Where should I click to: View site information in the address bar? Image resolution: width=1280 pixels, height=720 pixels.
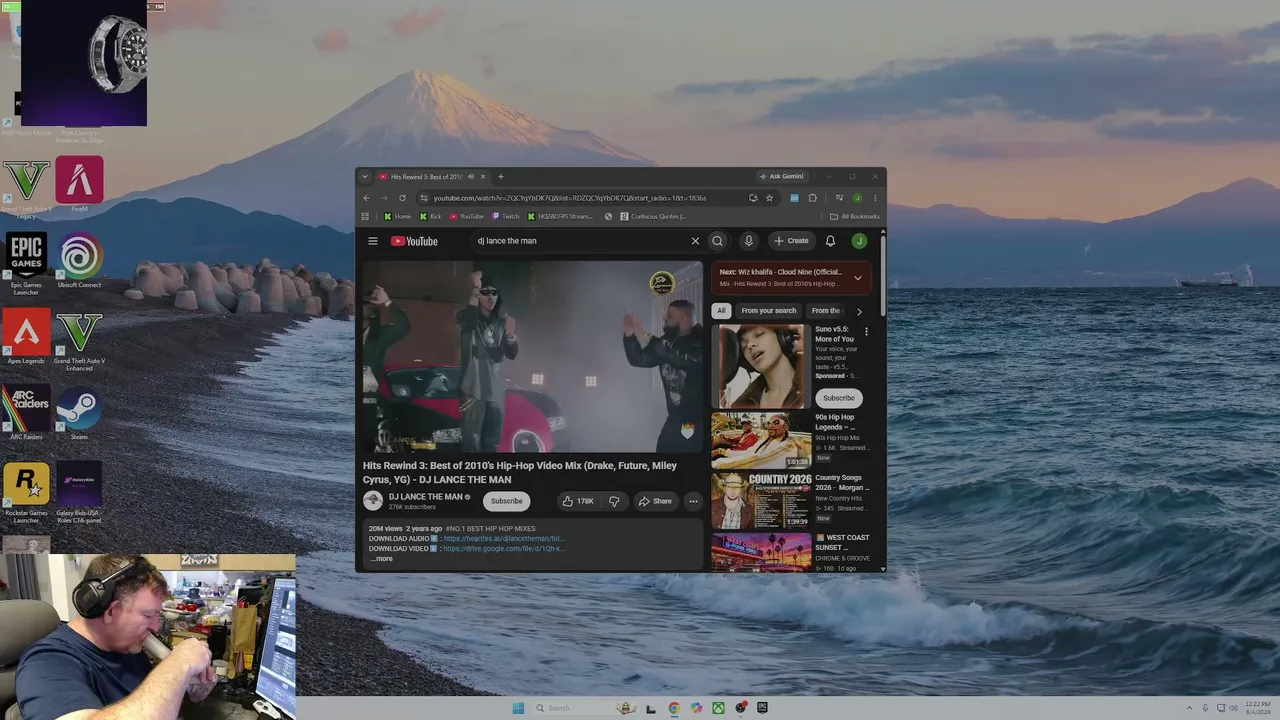click(424, 198)
